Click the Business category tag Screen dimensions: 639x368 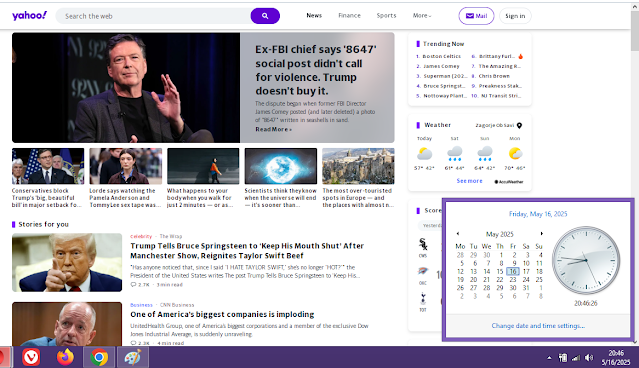pos(141,305)
